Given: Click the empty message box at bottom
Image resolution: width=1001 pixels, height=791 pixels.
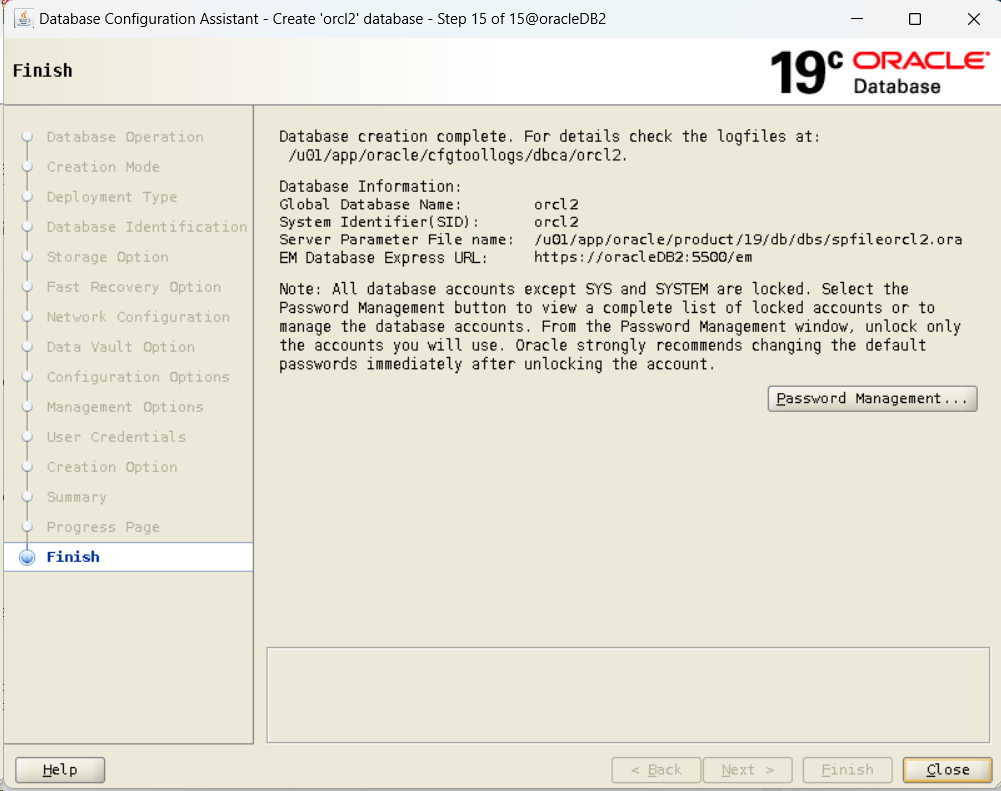Looking at the screenshot, I should click(x=628, y=695).
